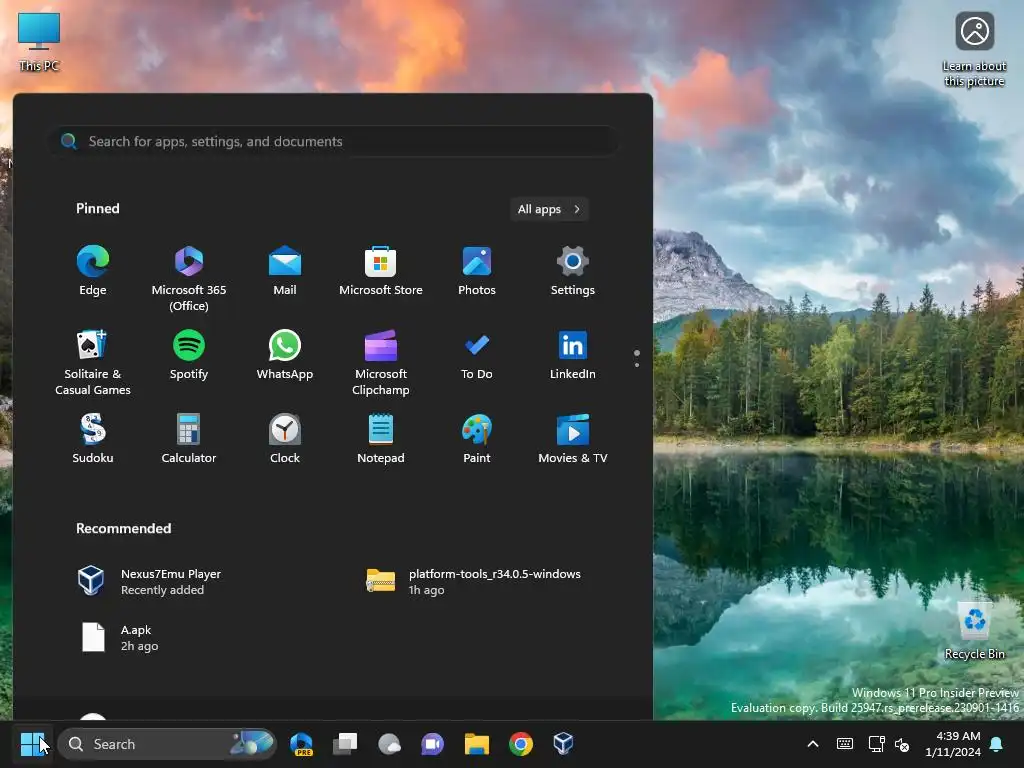Launch Microsoft 365 (Office) app

pyautogui.click(x=189, y=278)
